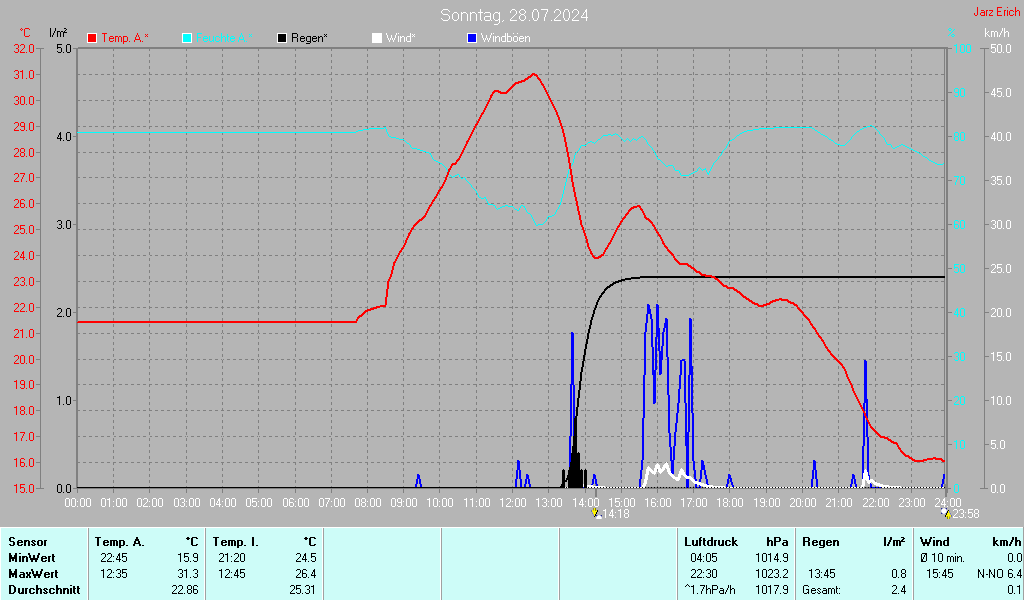Image resolution: width=1024 pixels, height=600 pixels.
Task: Click the 14:18 marker time label
Action: pyautogui.click(x=615, y=514)
